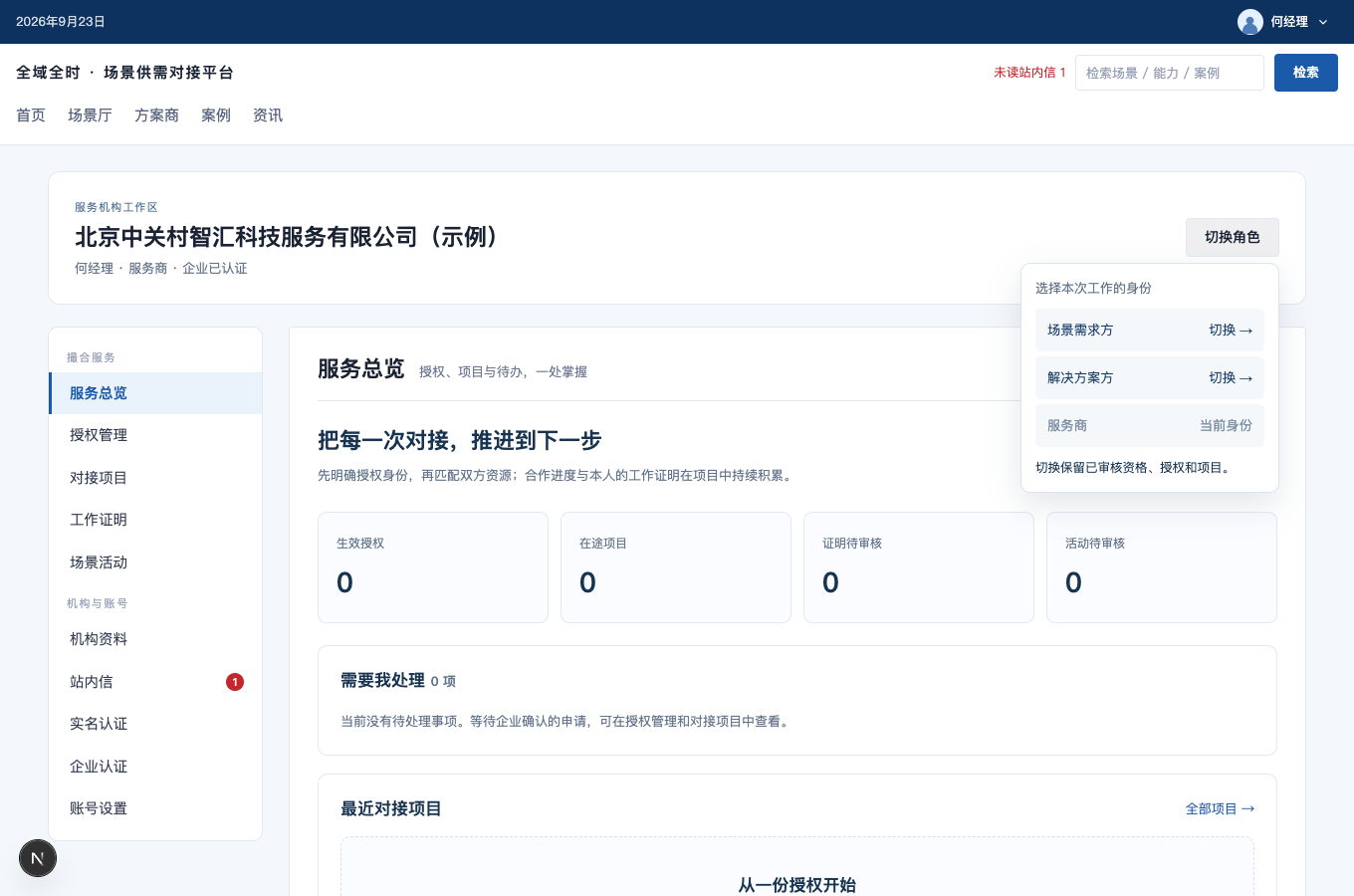The width and height of the screenshot is (1354, 896).
Task: Open the 全部项目 → link
Action: tap(1220, 809)
